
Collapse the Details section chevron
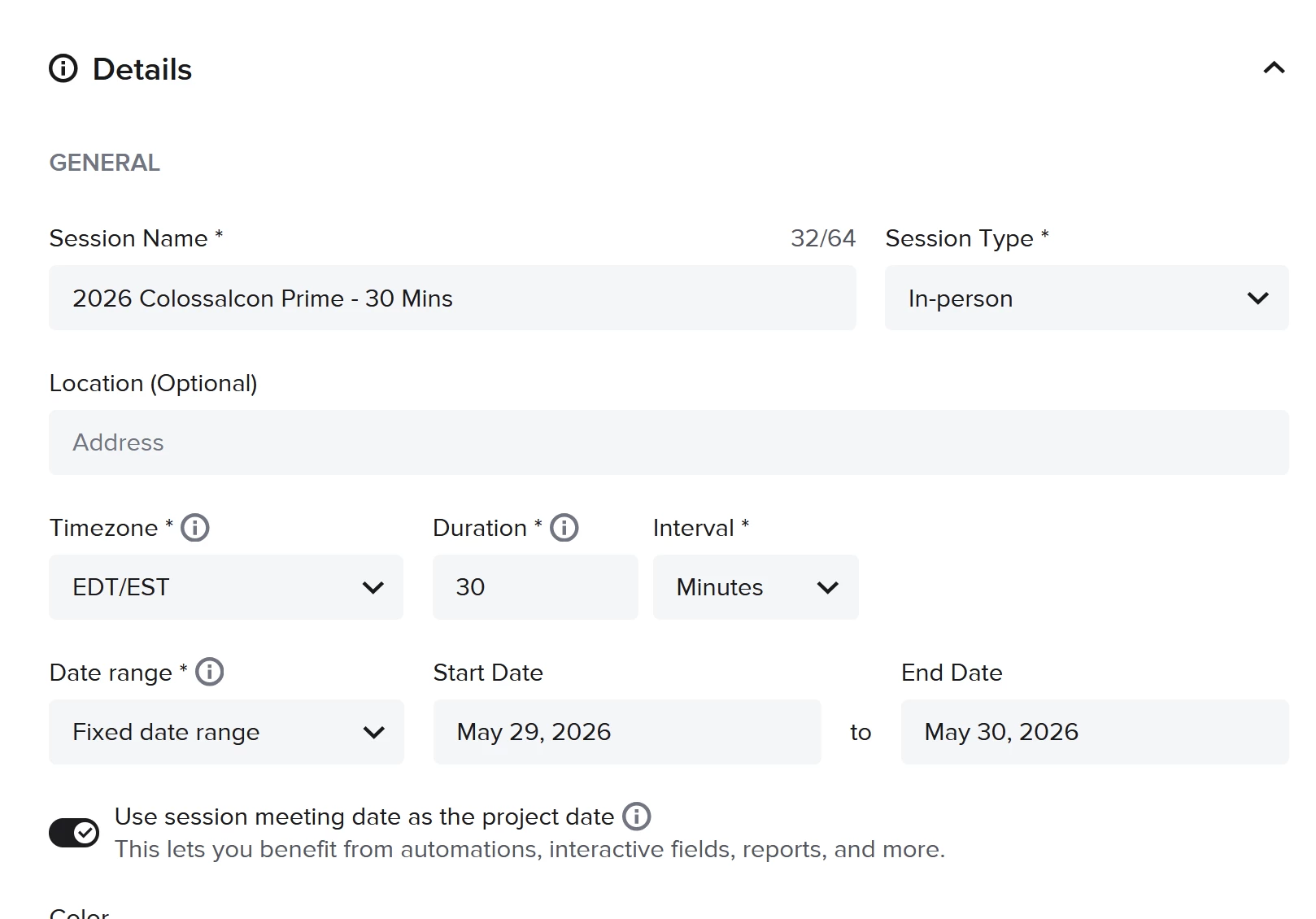(x=1274, y=68)
